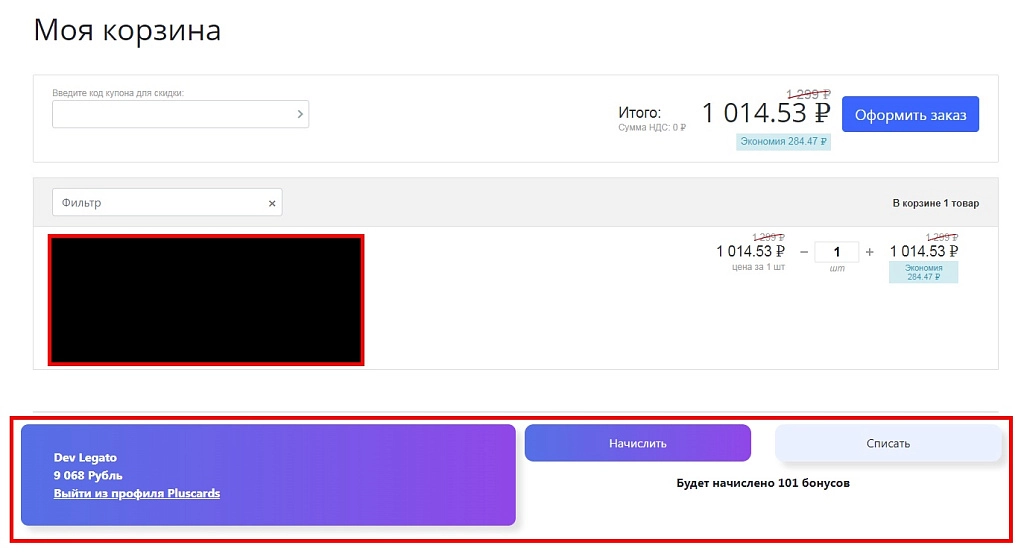Select the Начислить bonus option
The width and height of the screenshot is (1024, 554).
tap(637, 443)
